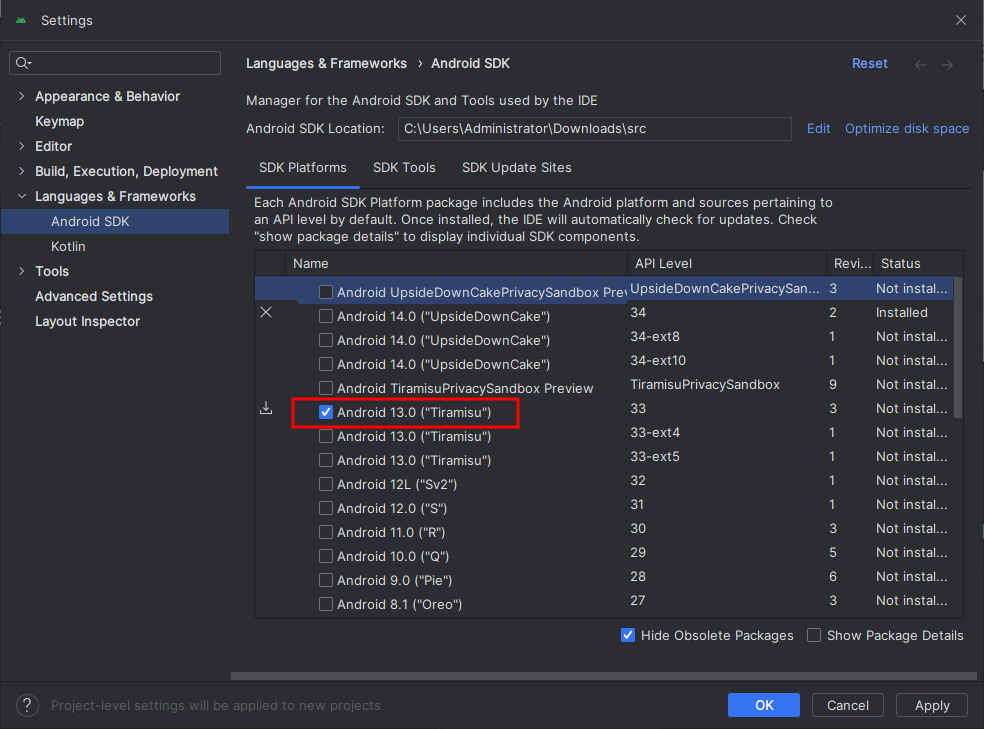
Task: Check the Android 12.0 S checkbox
Action: 326,508
